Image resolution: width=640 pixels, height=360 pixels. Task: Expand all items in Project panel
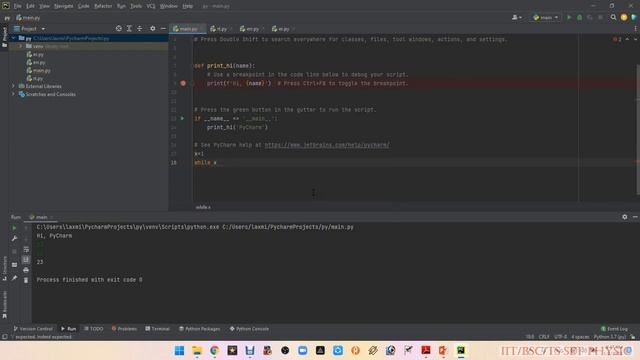(x=129, y=29)
